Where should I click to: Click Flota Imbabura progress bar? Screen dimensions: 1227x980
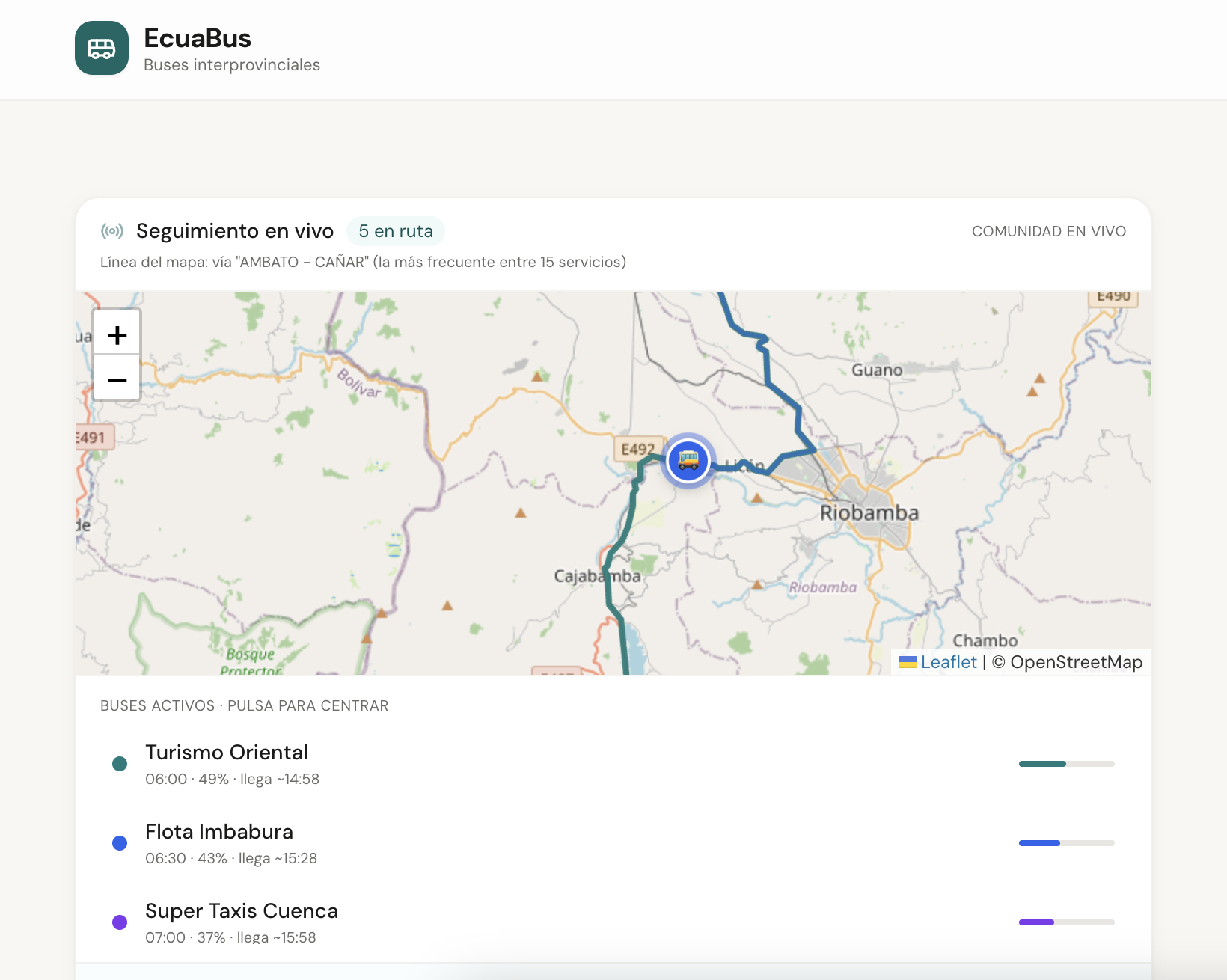click(x=1067, y=843)
